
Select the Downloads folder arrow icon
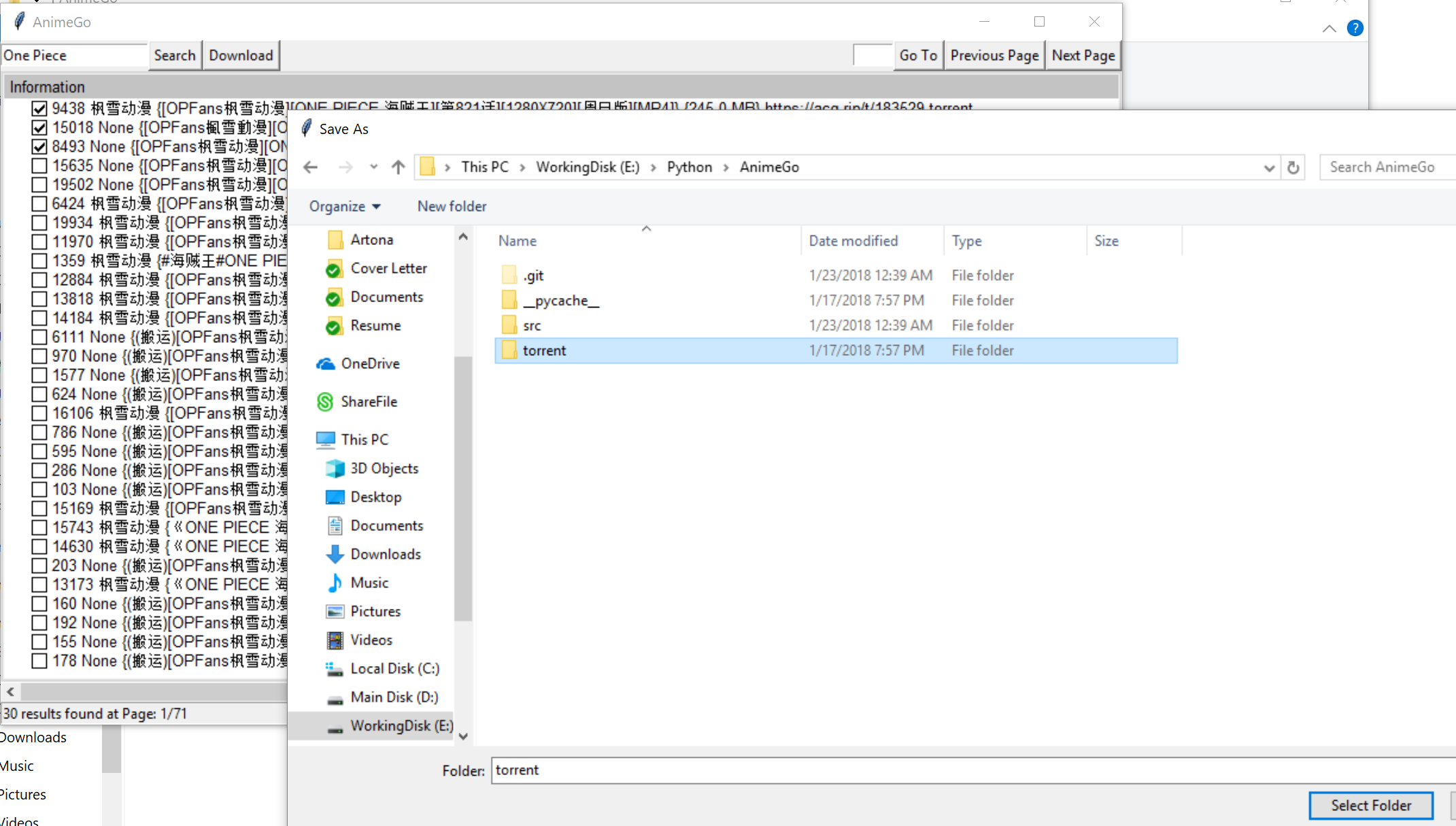tap(335, 555)
